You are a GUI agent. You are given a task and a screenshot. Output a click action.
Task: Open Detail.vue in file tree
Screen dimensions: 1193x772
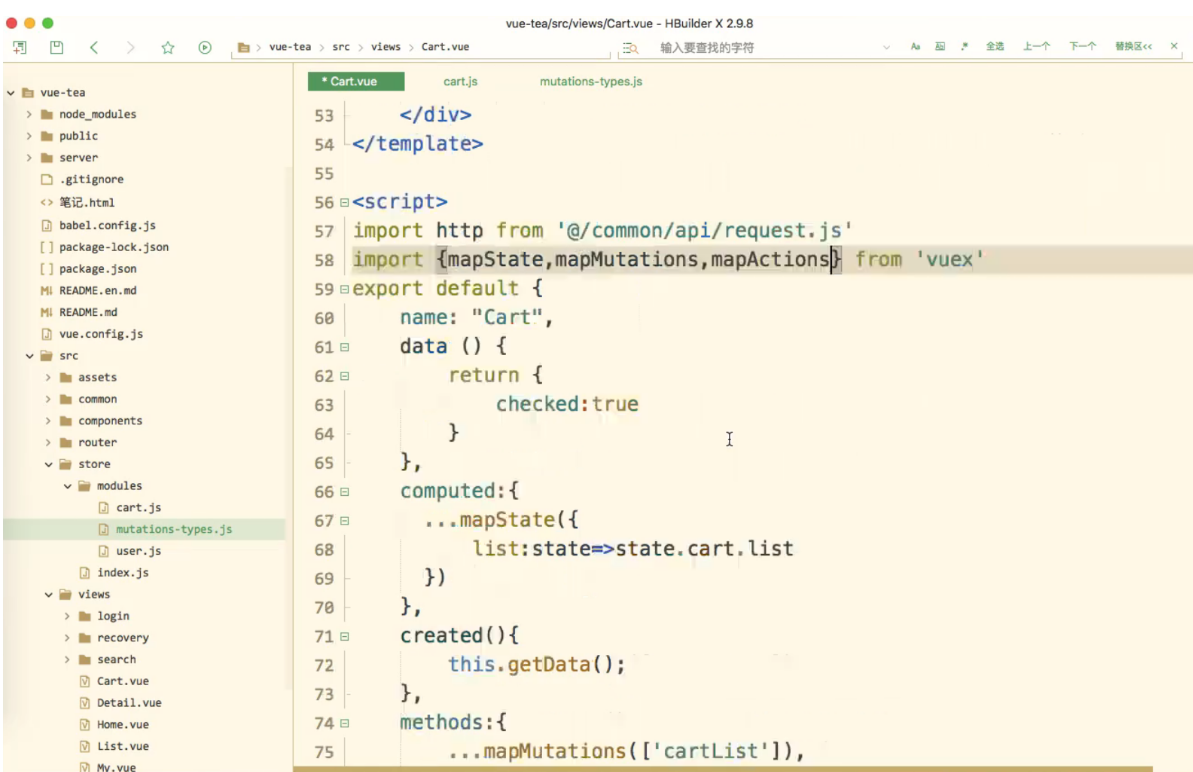tap(129, 703)
